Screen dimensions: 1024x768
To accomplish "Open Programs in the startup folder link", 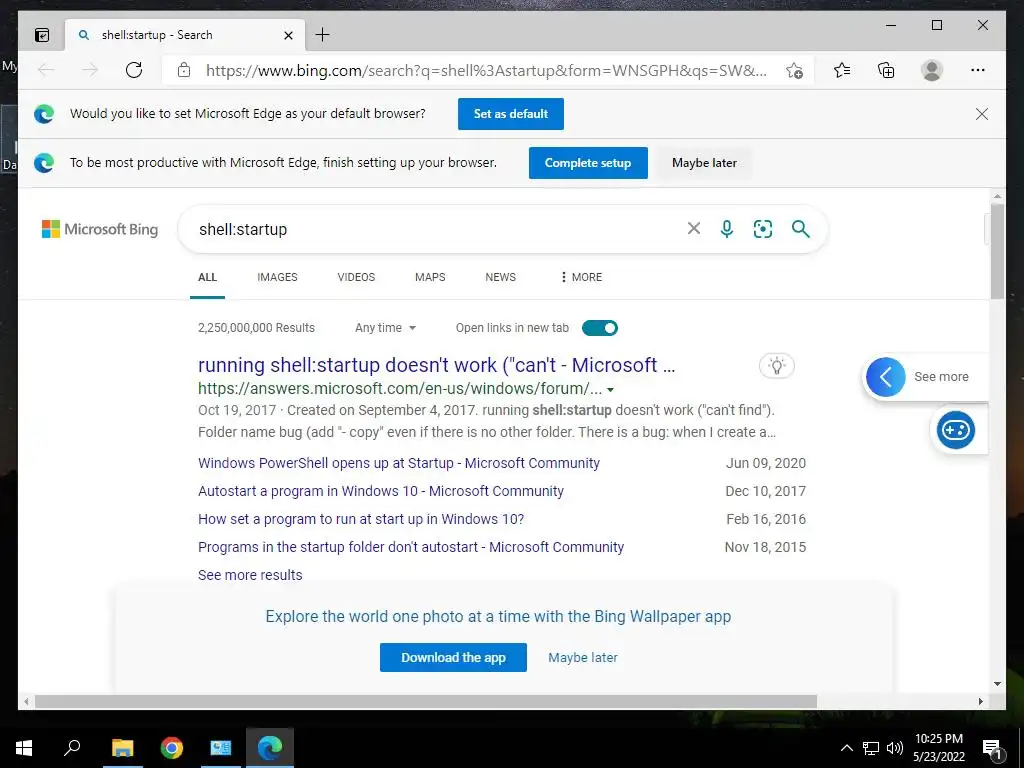I will (411, 547).
